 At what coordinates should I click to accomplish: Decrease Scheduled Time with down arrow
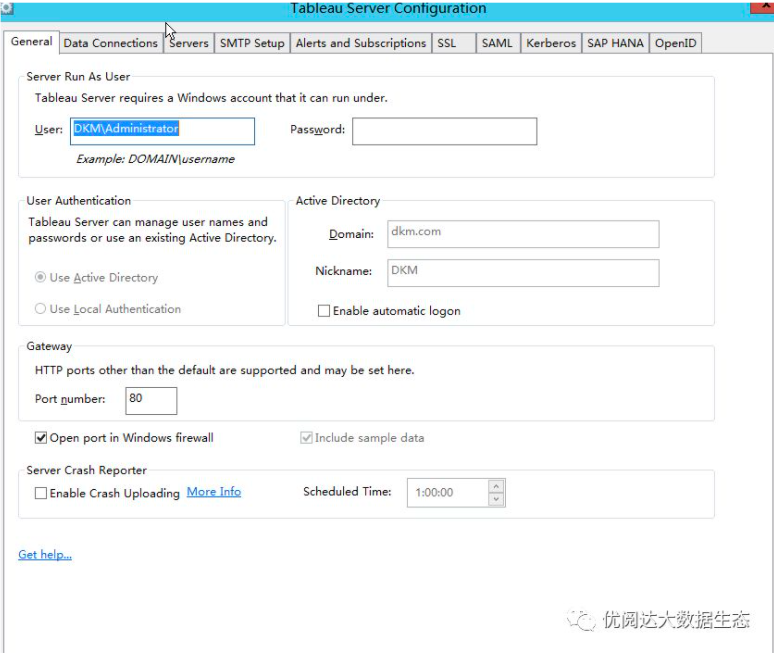[x=496, y=499]
